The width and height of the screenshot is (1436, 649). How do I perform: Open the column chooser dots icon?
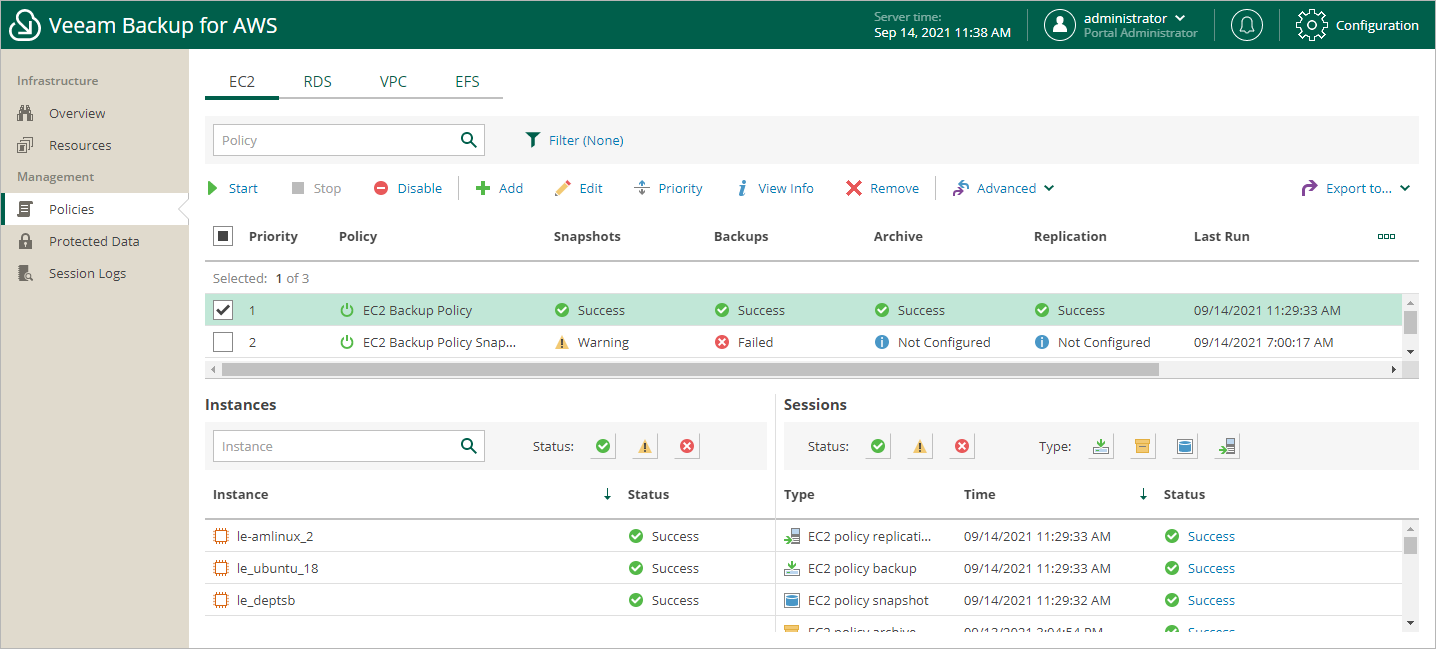click(1386, 236)
